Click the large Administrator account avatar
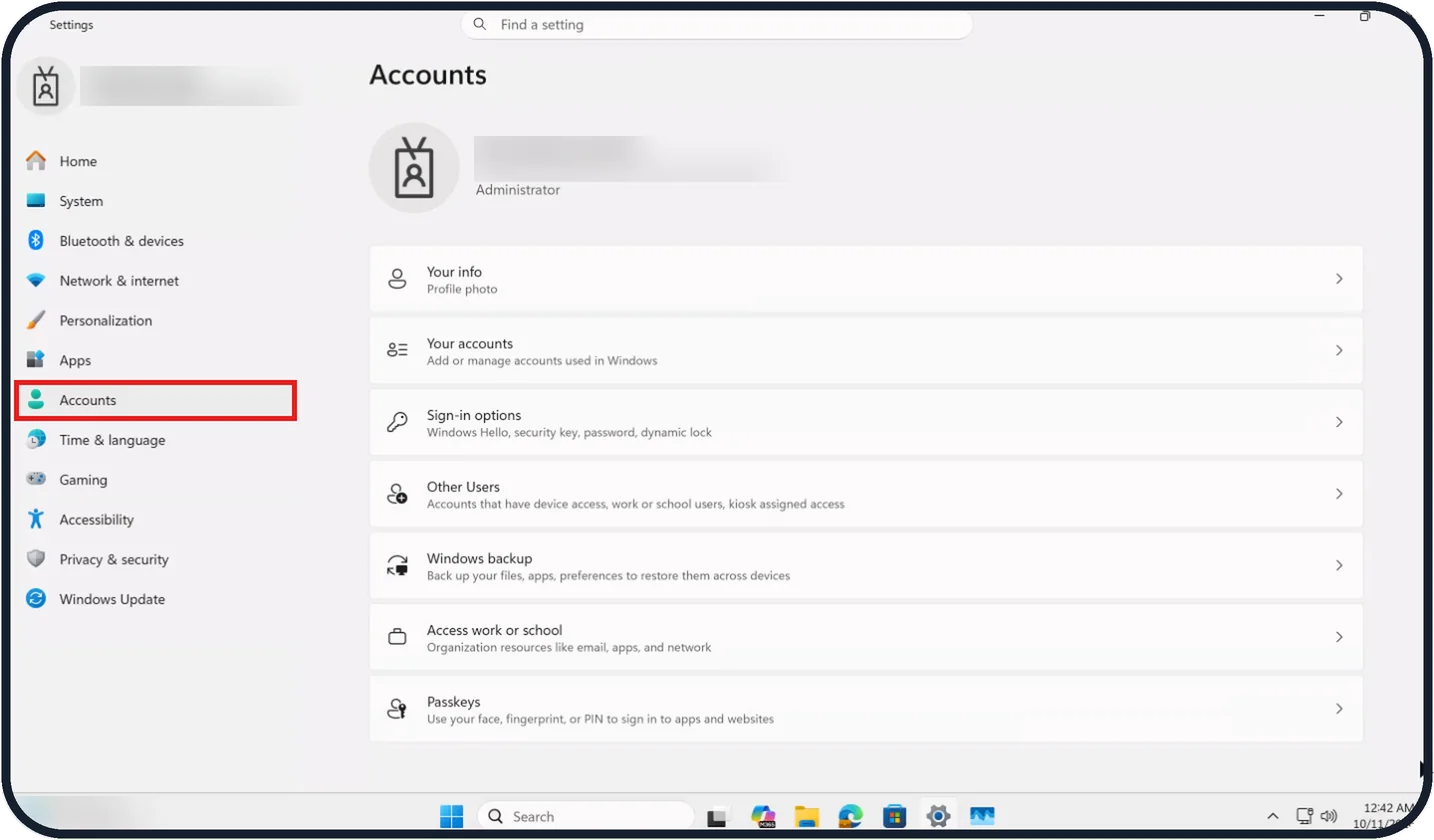Screen dimensions: 1434x840 pos(414,167)
